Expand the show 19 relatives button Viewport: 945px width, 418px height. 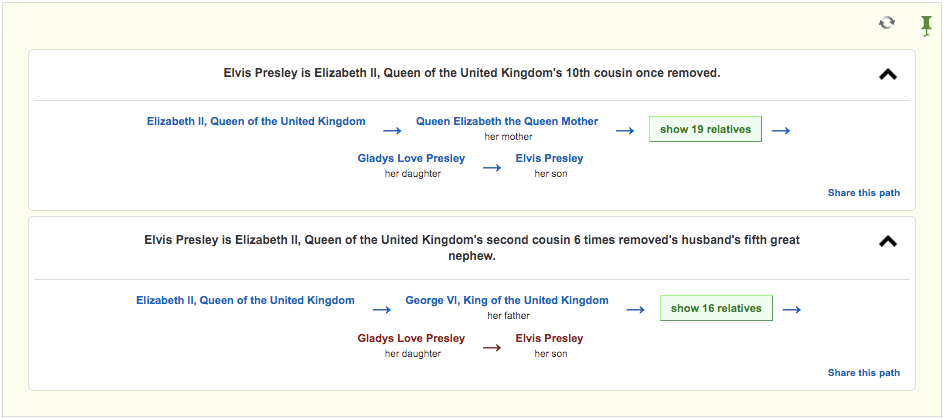coord(705,129)
